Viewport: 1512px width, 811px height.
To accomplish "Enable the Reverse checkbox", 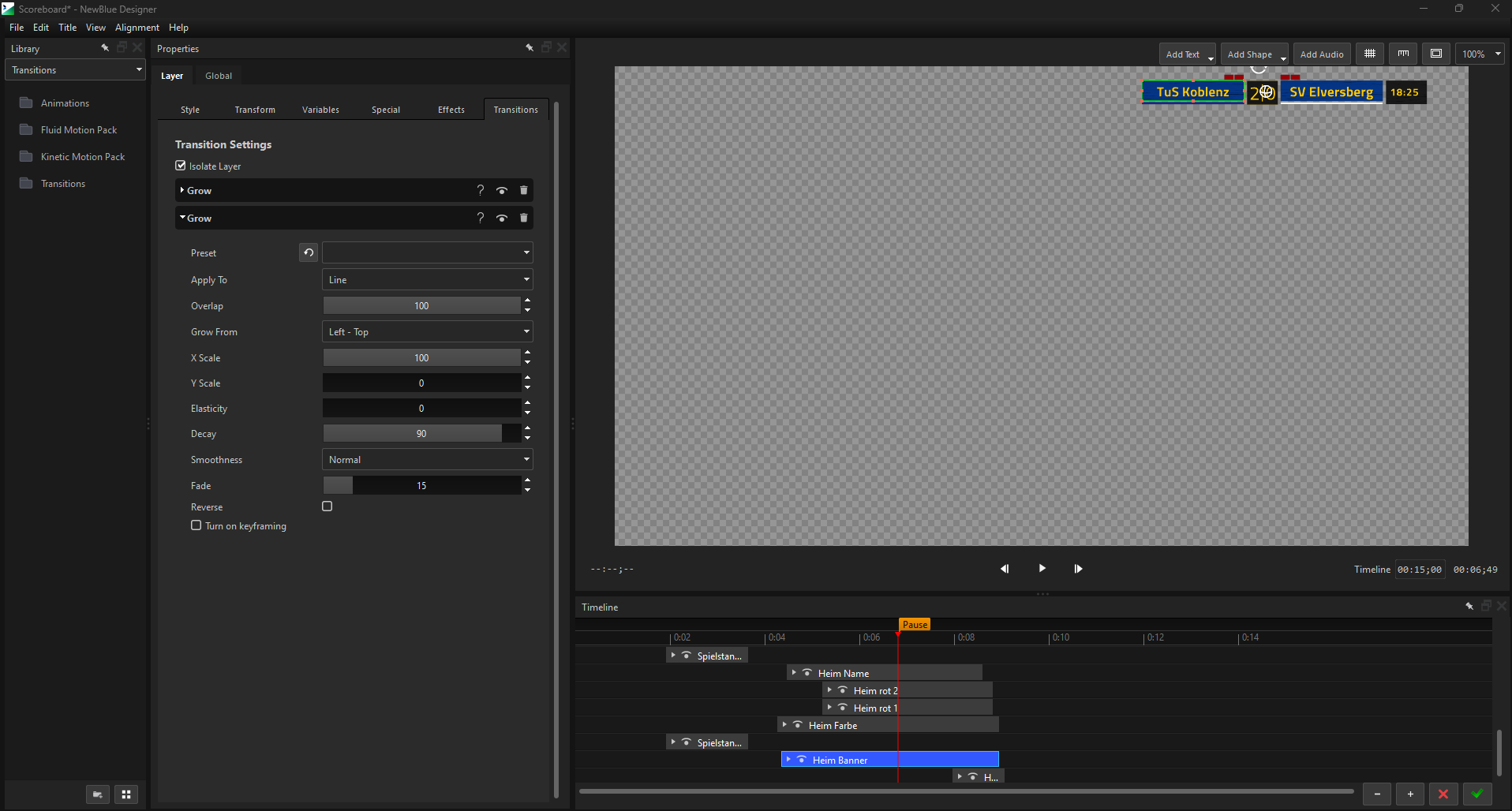I will [x=327, y=506].
